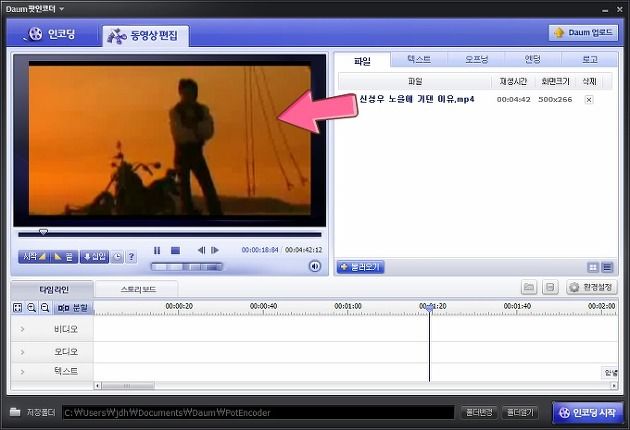Minimize the PotEncoder window
Screen dimensions: 630x430
tap(605, 10)
